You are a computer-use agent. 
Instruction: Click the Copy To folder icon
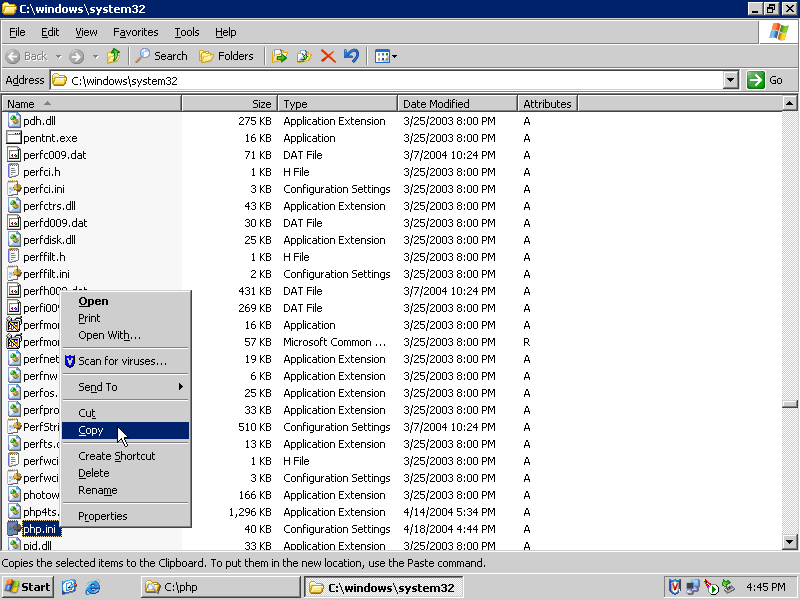304,56
